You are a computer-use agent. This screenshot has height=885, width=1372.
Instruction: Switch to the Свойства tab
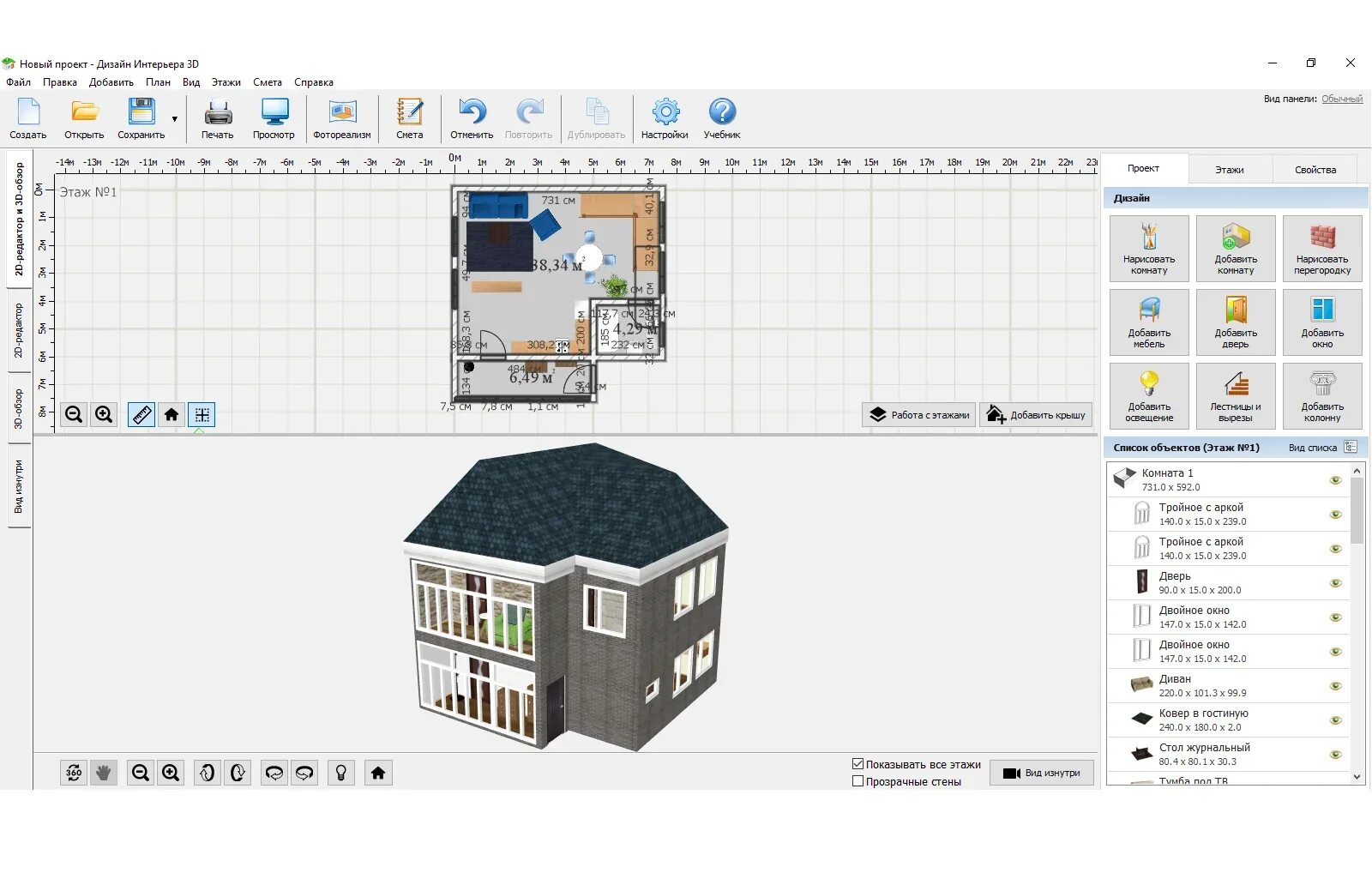tap(1315, 170)
